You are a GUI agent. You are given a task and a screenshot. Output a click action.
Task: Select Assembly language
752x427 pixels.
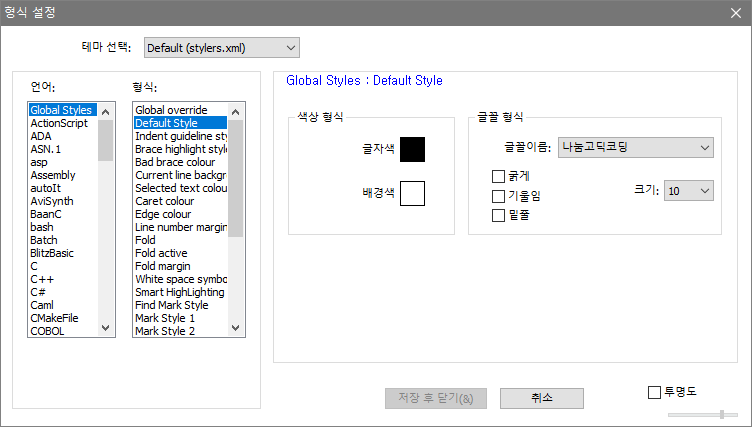pos(63,175)
